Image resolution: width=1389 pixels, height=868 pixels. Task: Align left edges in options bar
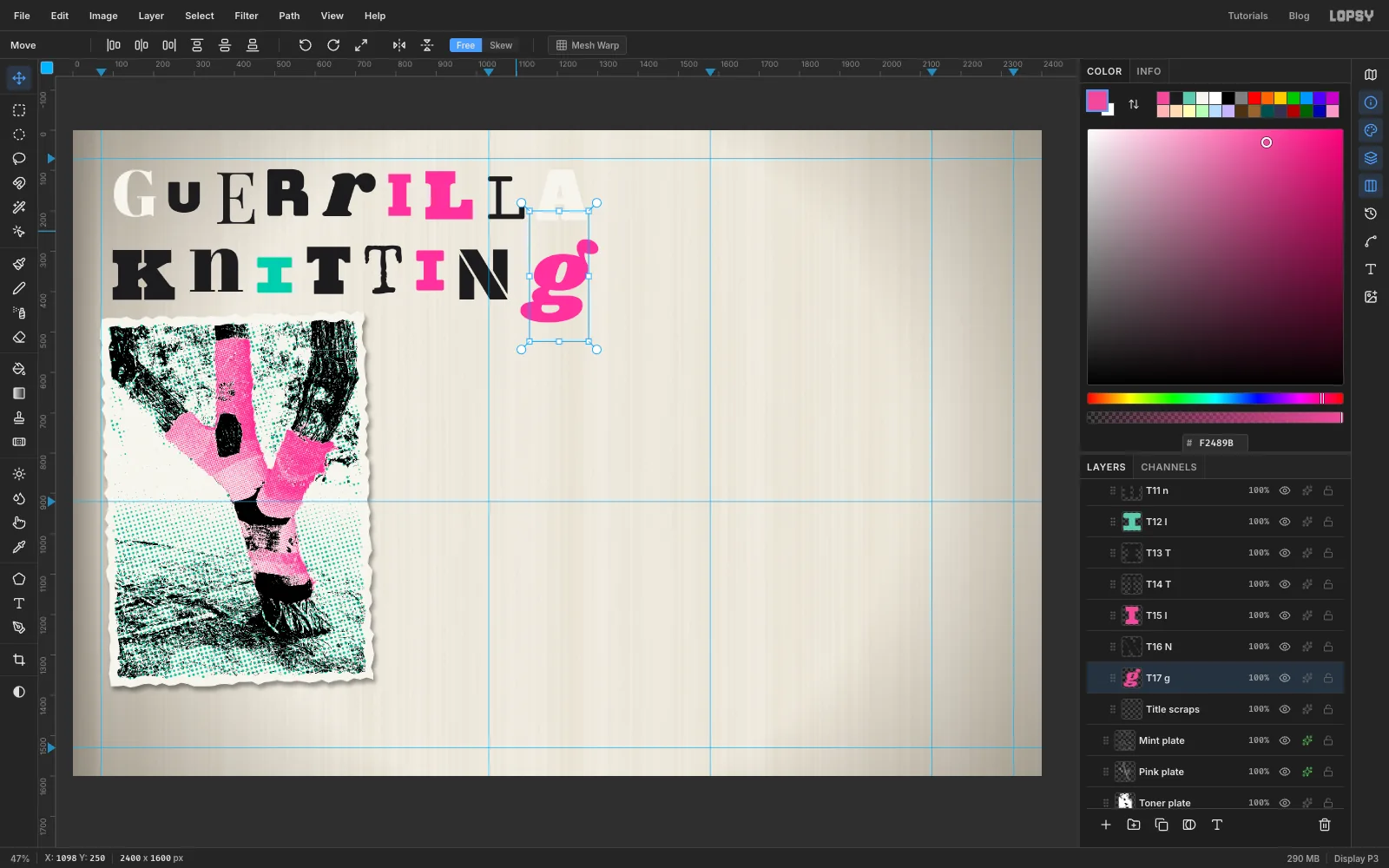click(114, 45)
